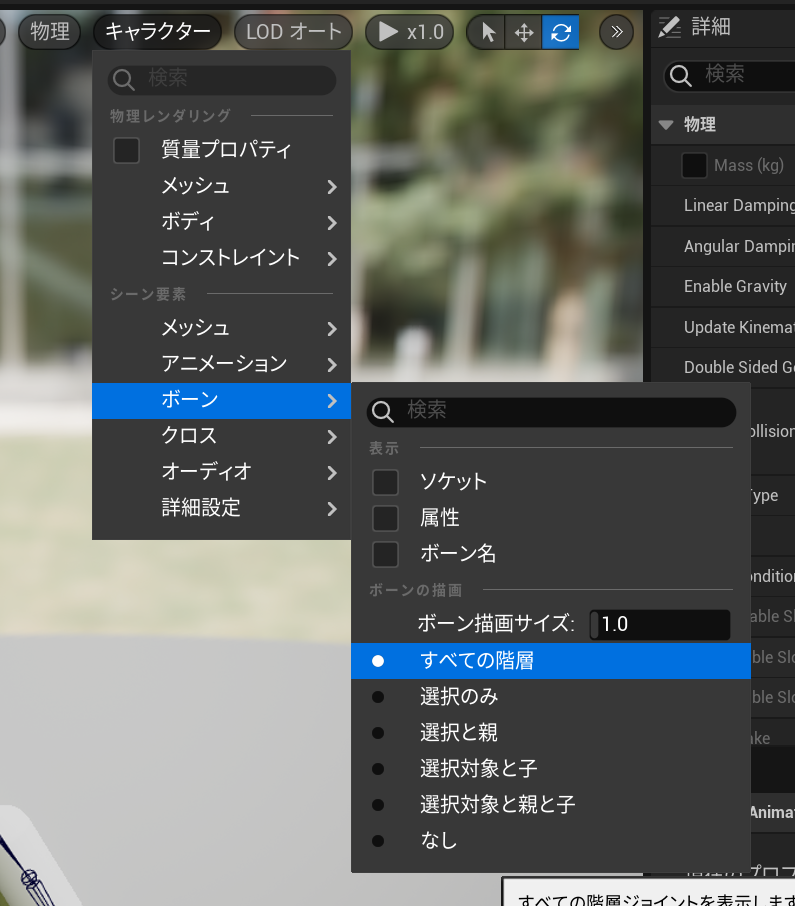This screenshot has height=906, width=795.
Task: Open the 物理 viewport menu button
Action: tap(49, 32)
